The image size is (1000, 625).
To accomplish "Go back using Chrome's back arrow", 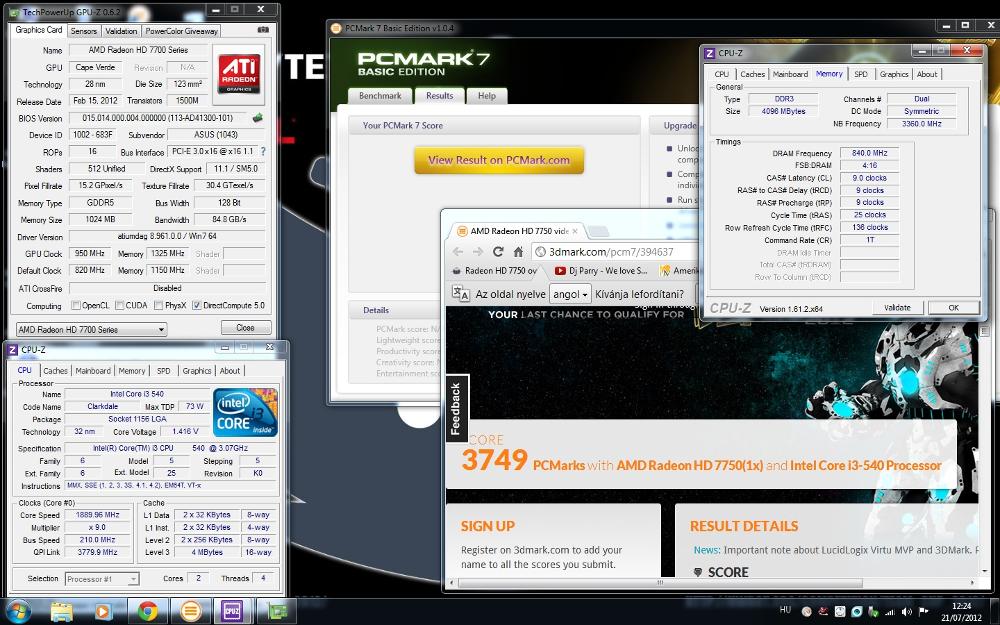I will click(458, 251).
